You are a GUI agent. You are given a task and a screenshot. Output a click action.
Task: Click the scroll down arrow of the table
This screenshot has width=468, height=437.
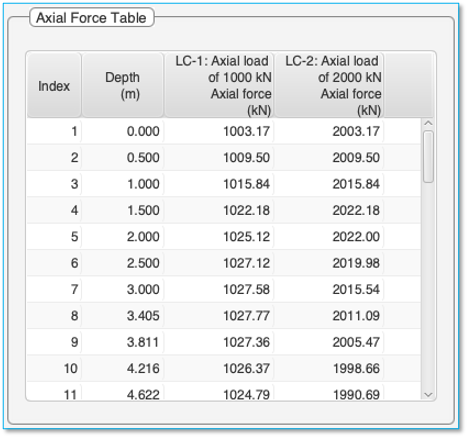[x=428, y=395]
